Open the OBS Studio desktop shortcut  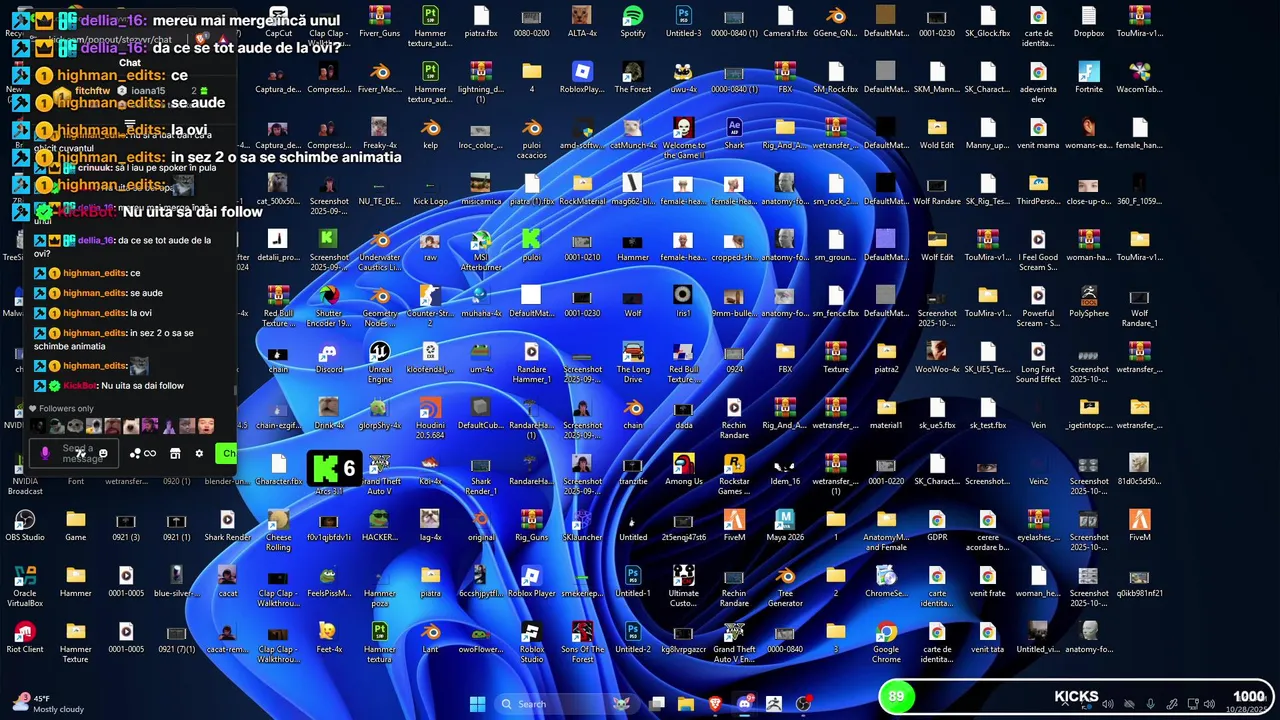[x=25, y=525]
